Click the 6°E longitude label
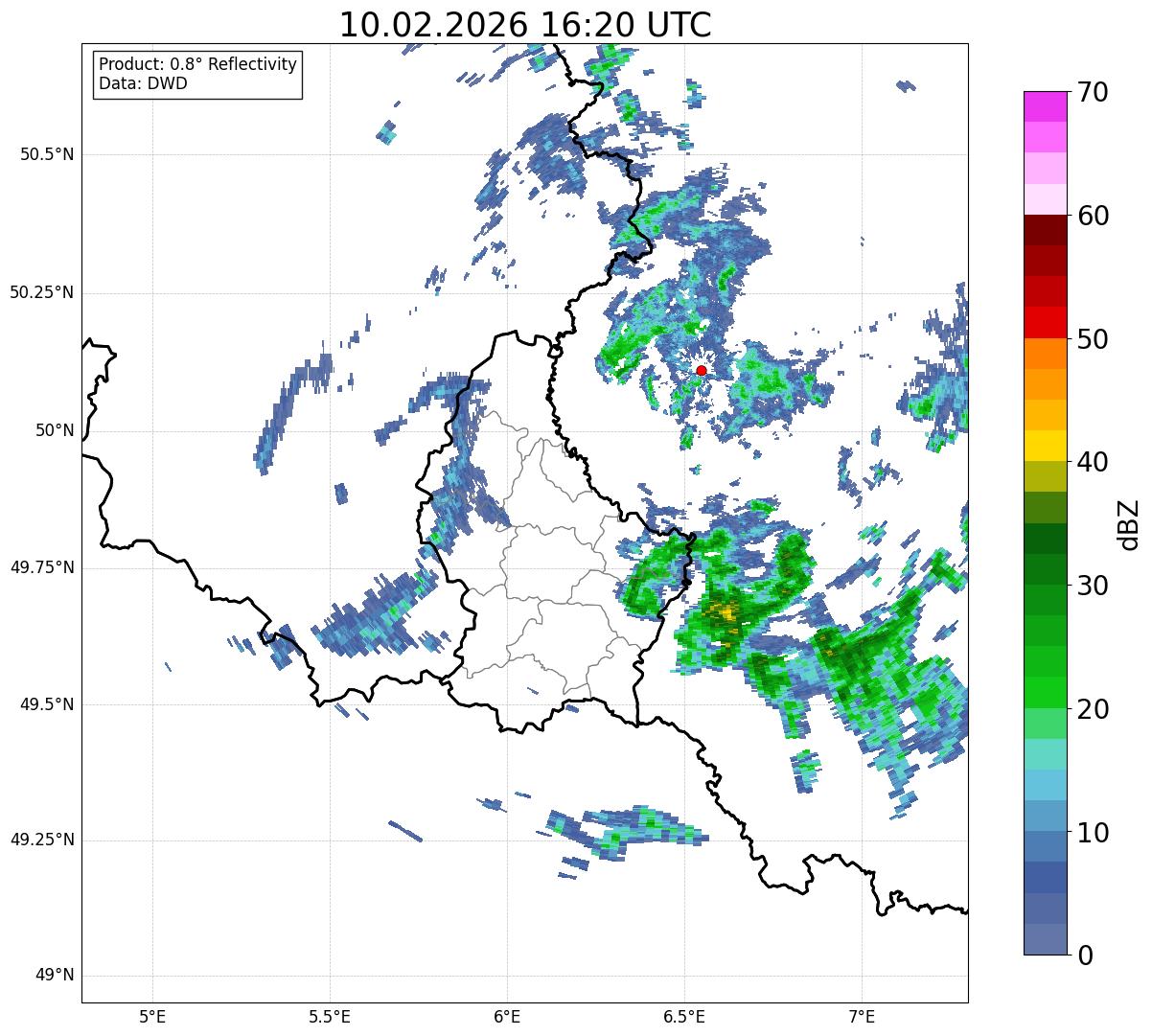The image size is (1152, 1036). (507, 1017)
